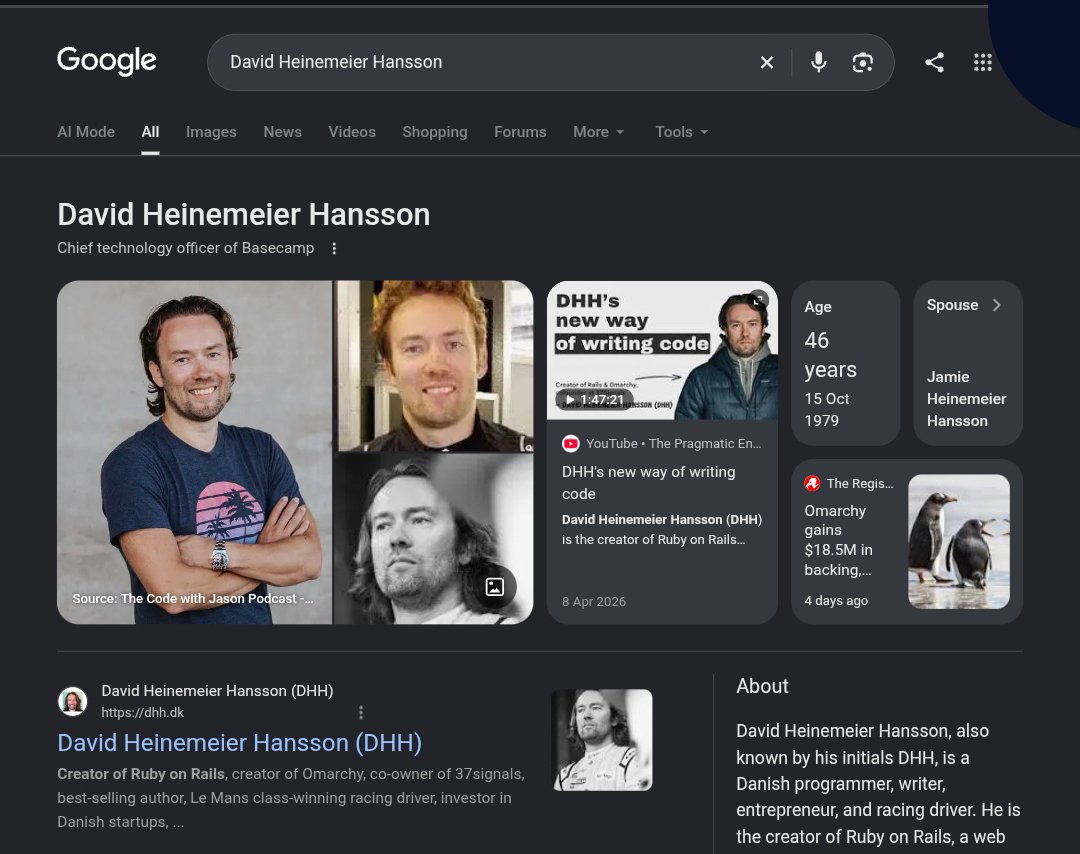Click The Register logo icon
Viewport: 1080px width, 854px height.
tap(812, 483)
